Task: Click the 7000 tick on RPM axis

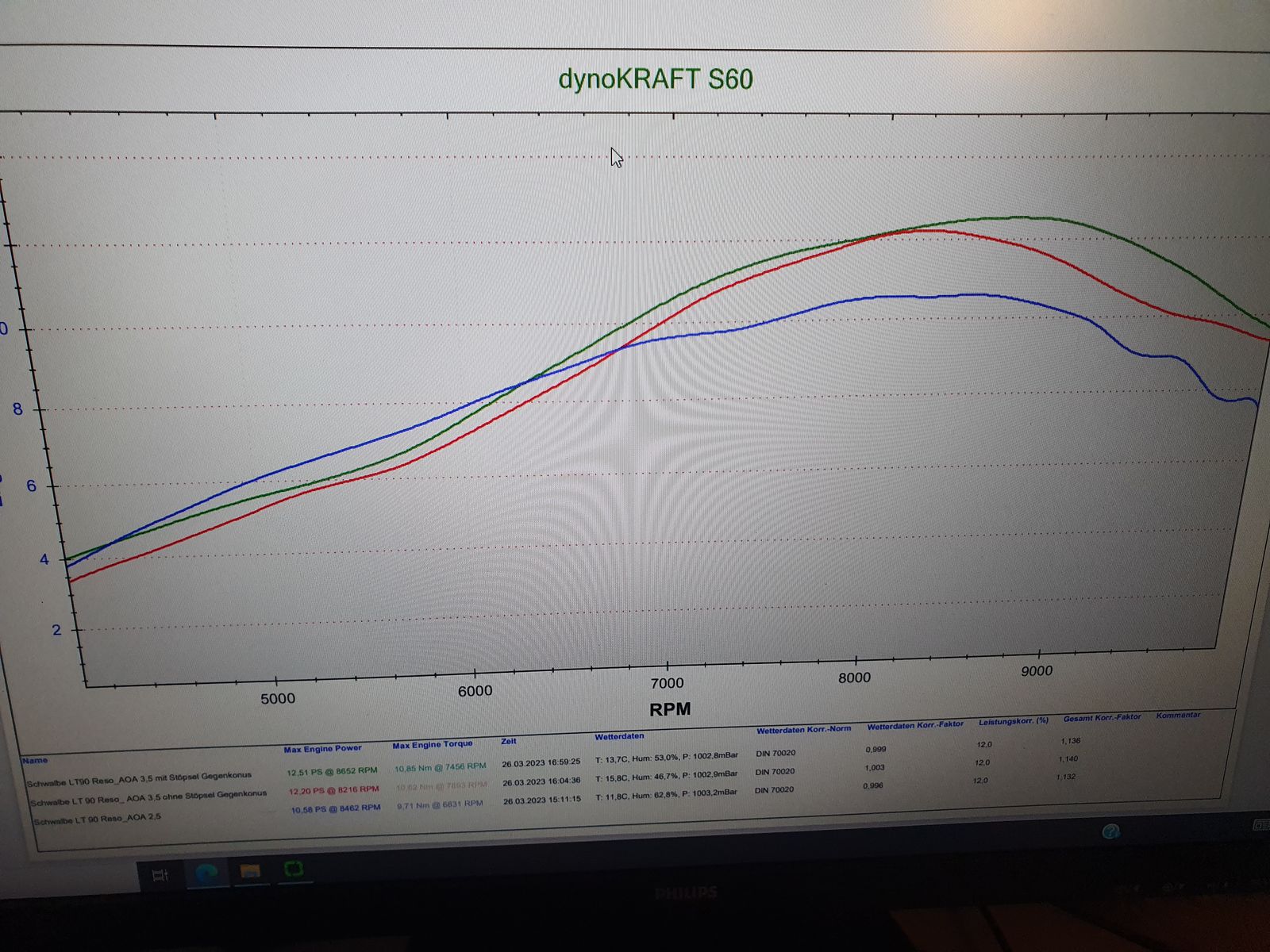Action: point(667,683)
